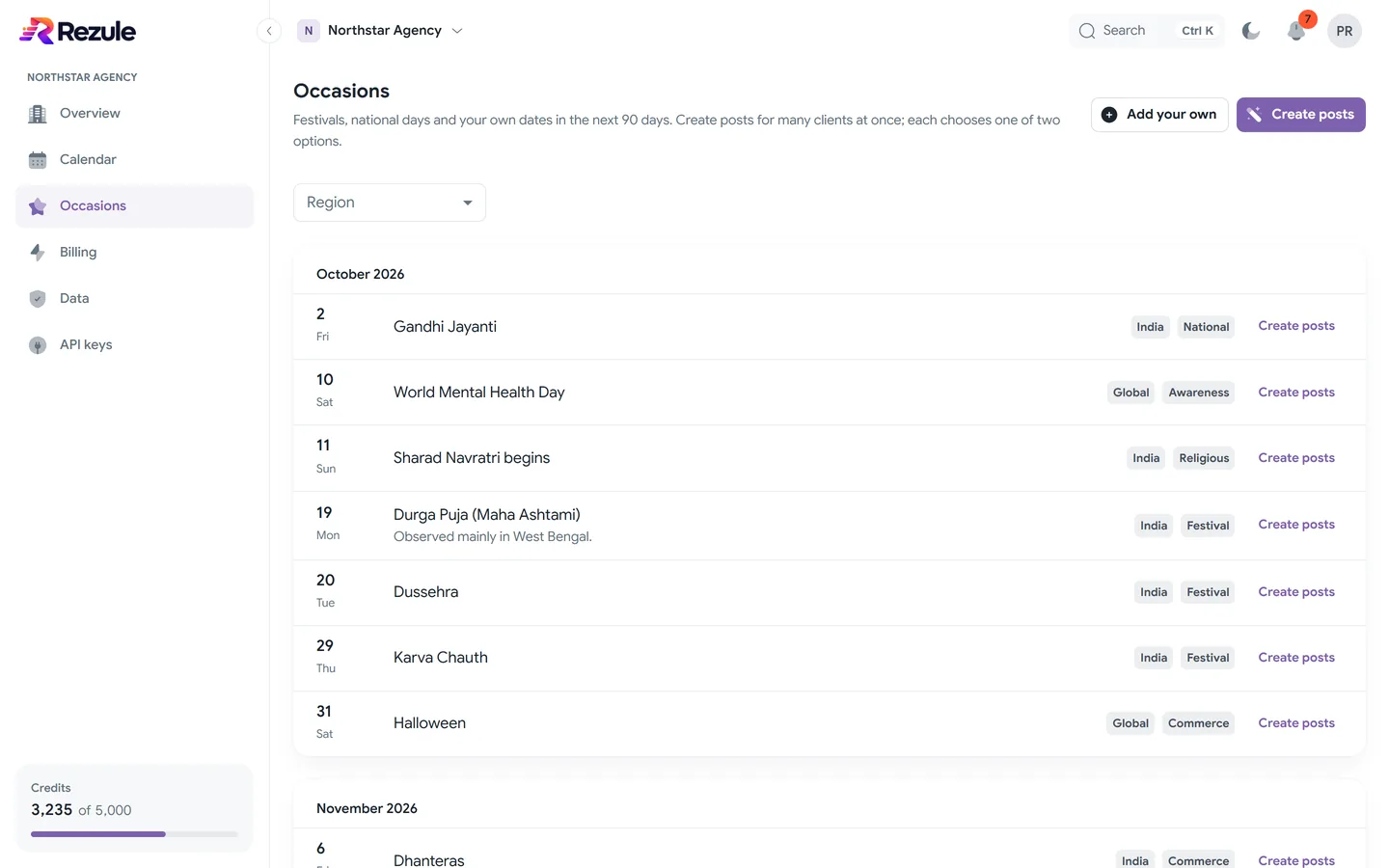
Task: Click the Northstar Agency N badge
Action: pos(309,31)
